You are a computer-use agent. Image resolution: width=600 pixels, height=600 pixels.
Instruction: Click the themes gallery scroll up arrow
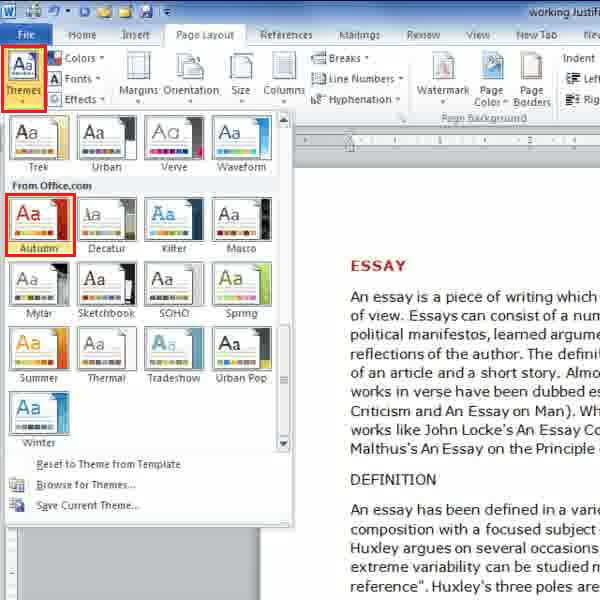tap(284, 121)
